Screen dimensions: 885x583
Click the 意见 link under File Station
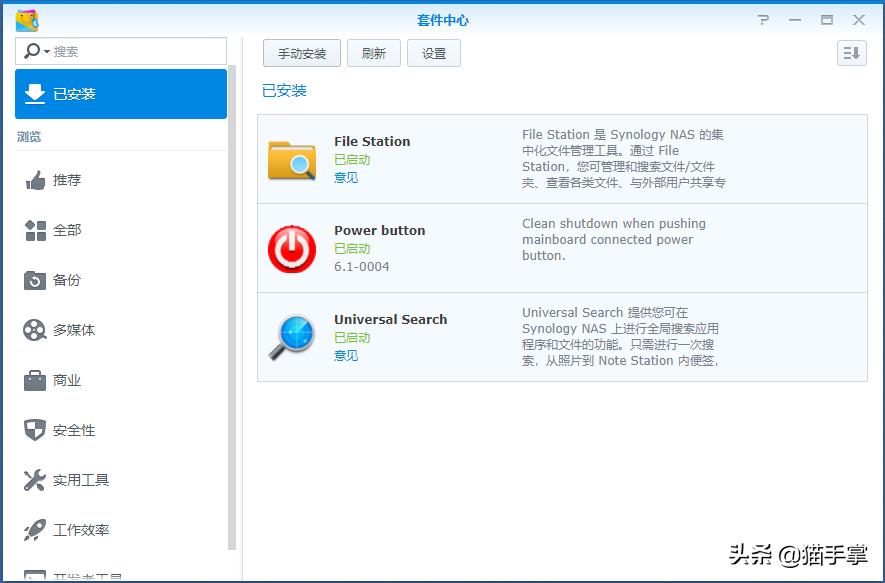pos(346,178)
